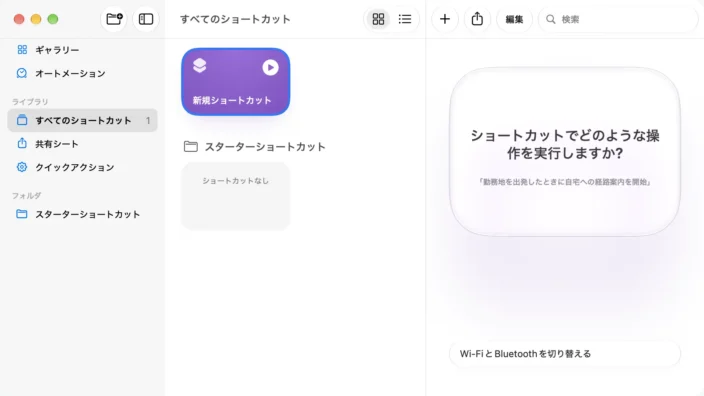Select すべてのショートカット in the sidebar
The image size is (704, 396).
click(83, 120)
